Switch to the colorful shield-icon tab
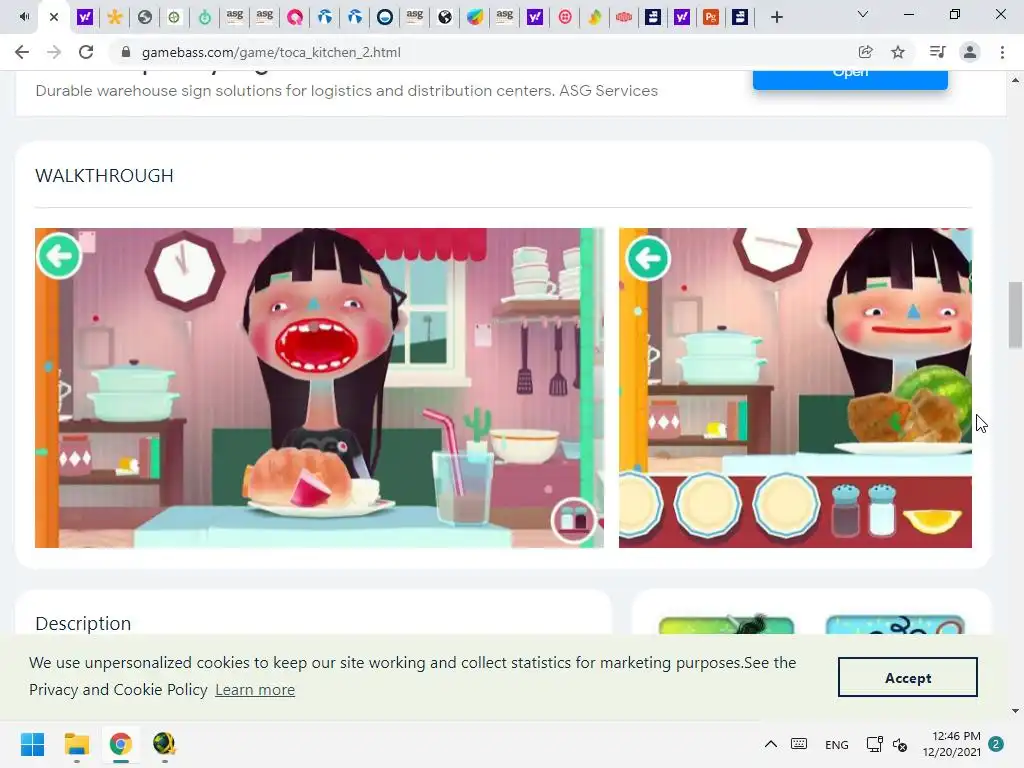 475,17
